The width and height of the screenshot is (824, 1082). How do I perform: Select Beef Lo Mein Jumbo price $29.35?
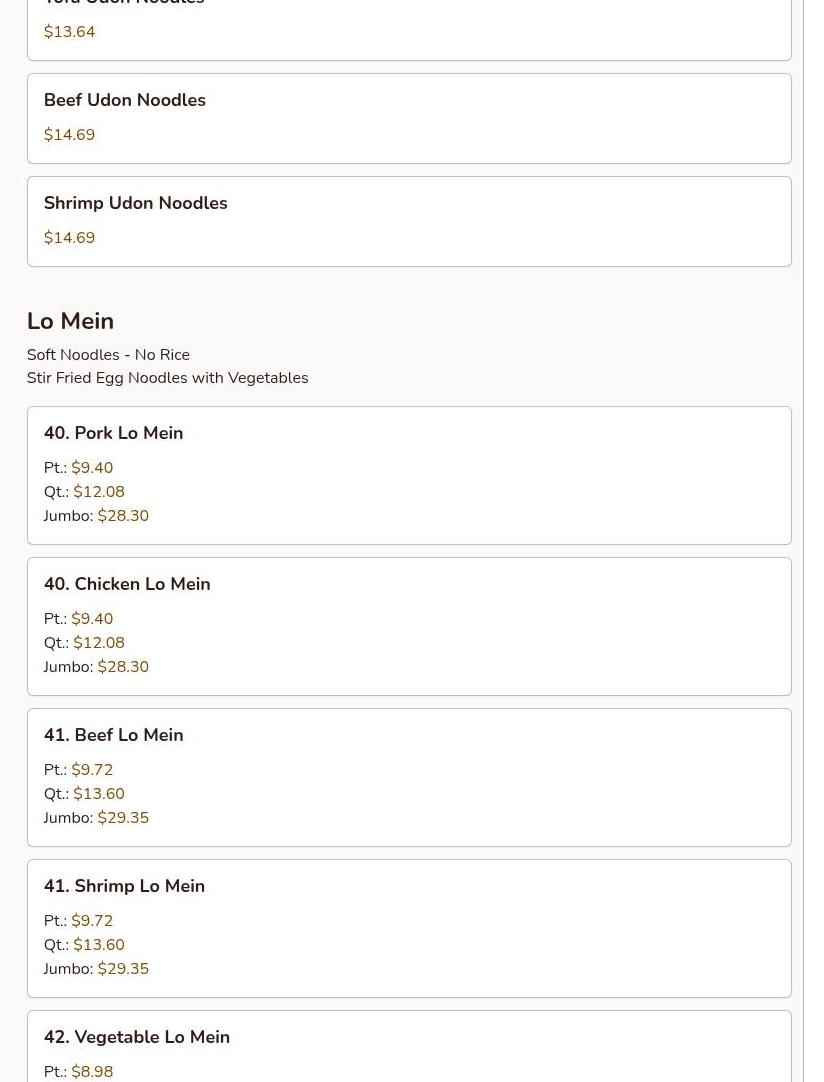coord(123,818)
